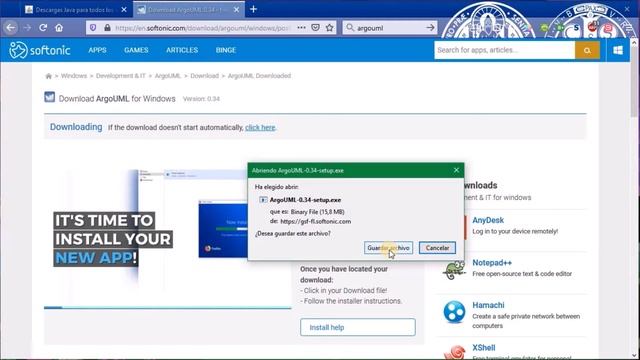Submit the argouml search with arrow icon
This screenshot has height=360, width=640.
430,28
